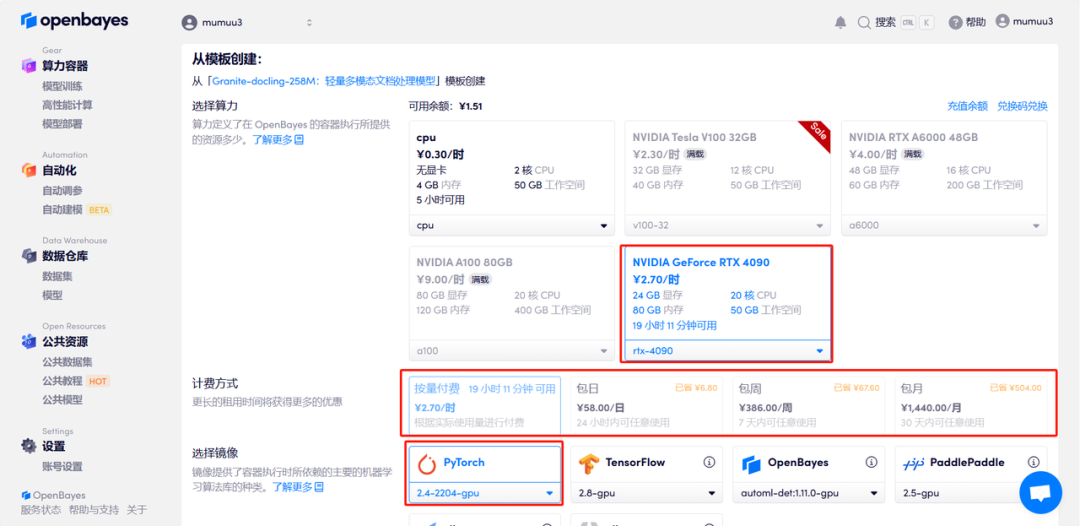This screenshot has height=526, width=1080.
Task: Open 关于 footer link
Action: 137,510
